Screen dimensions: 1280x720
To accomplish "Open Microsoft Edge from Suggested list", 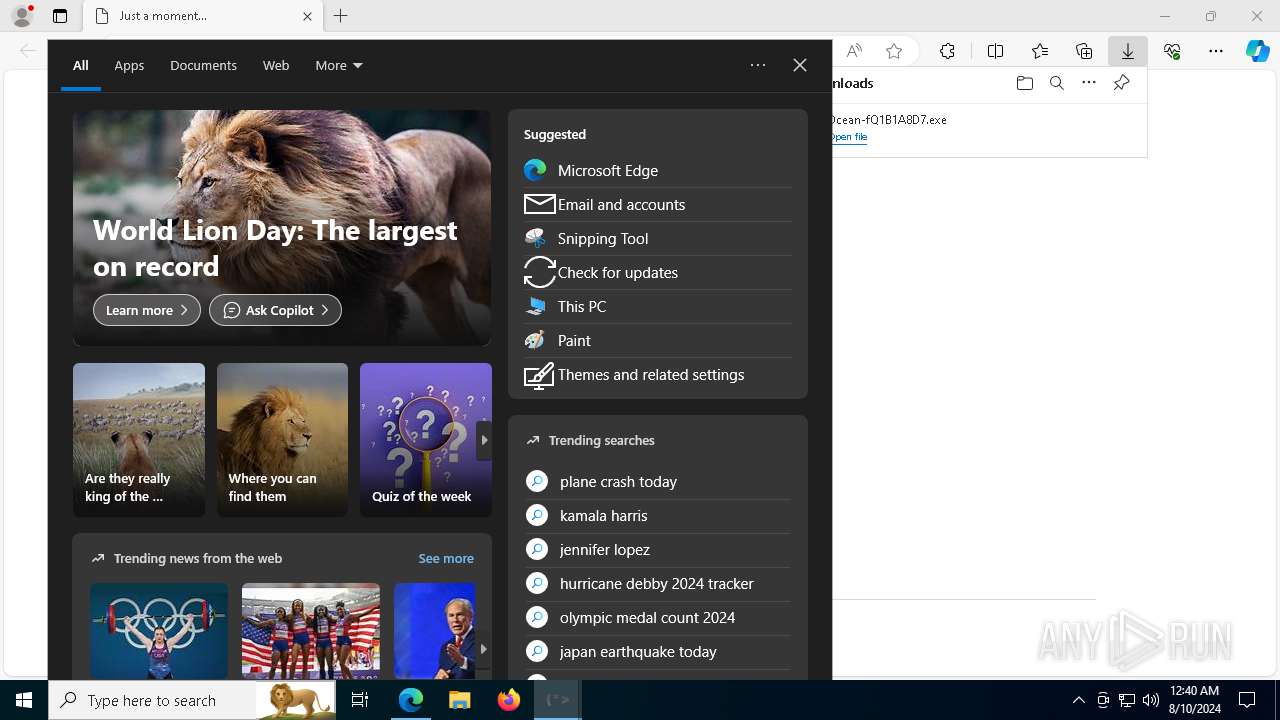I will pos(657,170).
